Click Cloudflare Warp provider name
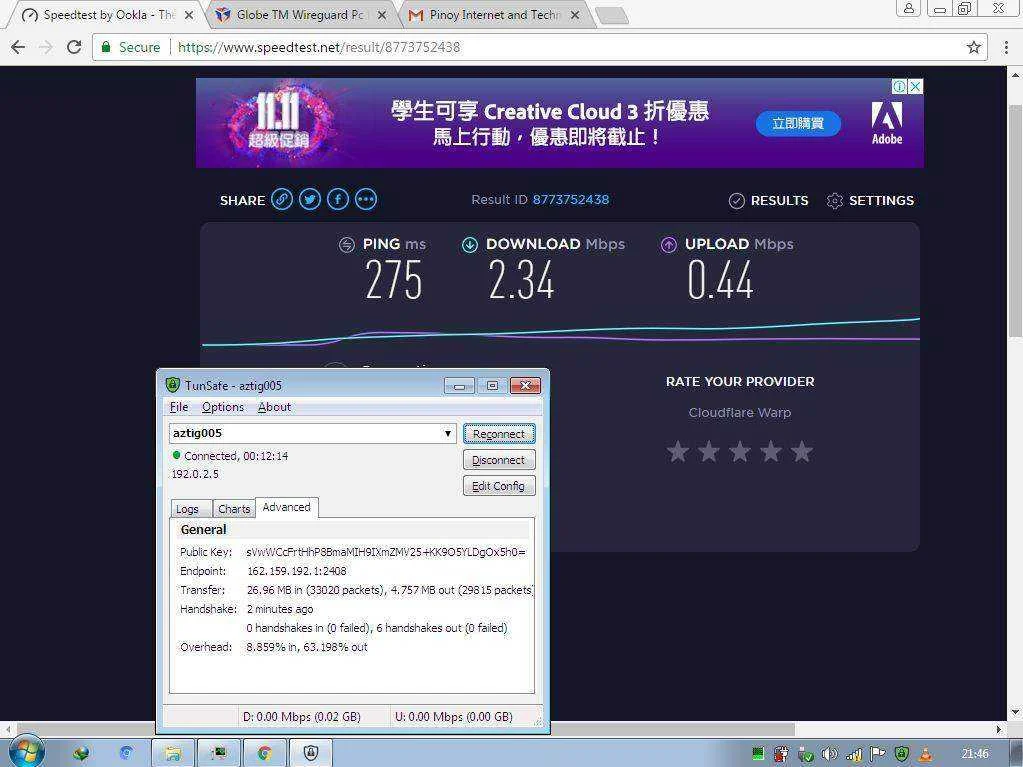The width and height of the screenshot is (1023, 767). pyautogui.click(x=740, y=413)
